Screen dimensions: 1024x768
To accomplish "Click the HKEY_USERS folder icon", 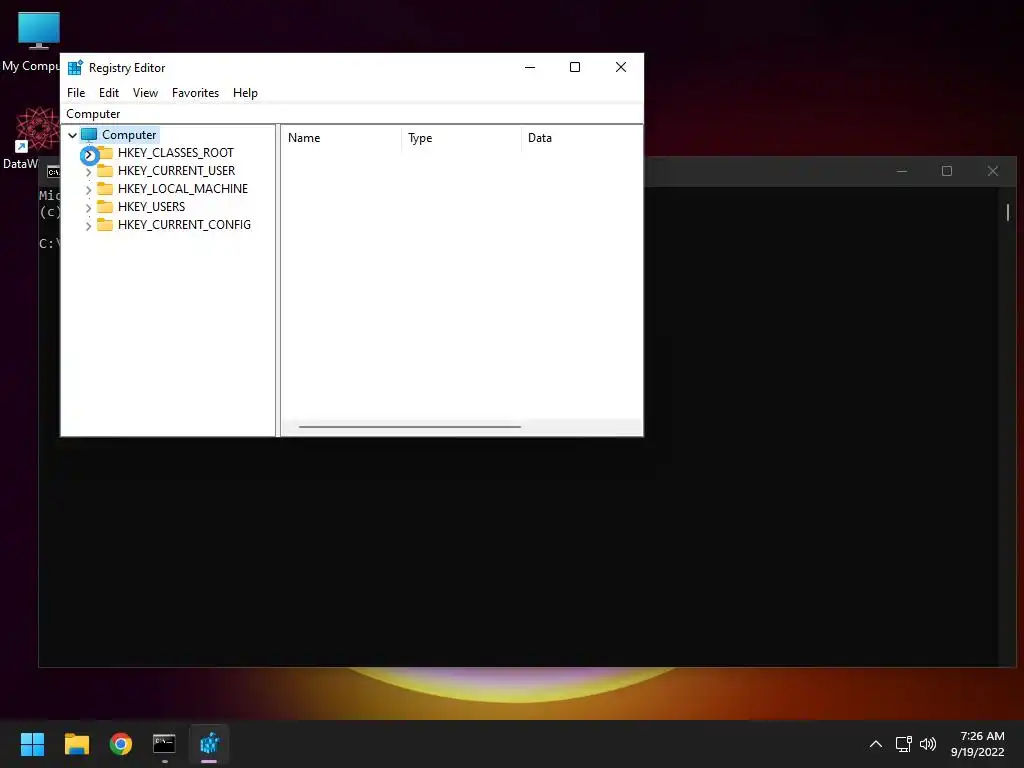I will tap(105, 206).
